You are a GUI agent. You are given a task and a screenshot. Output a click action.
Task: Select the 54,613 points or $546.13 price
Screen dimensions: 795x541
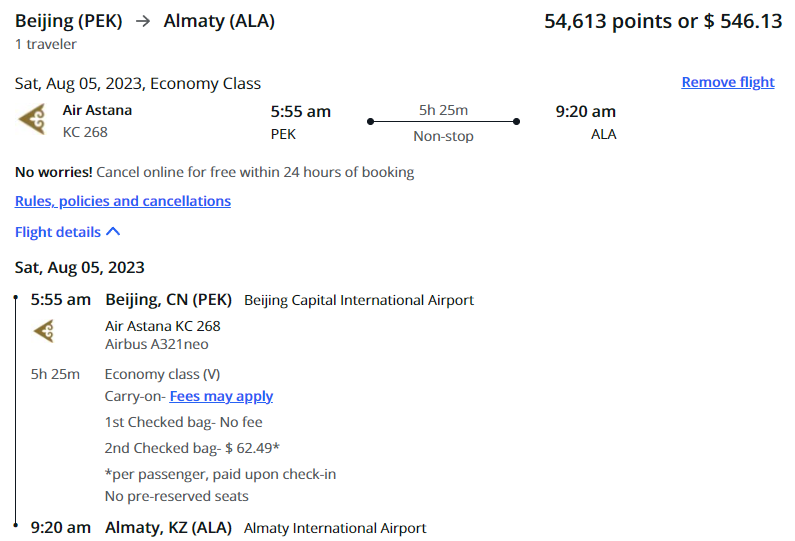pyautogui.click(x=663, y=21)
